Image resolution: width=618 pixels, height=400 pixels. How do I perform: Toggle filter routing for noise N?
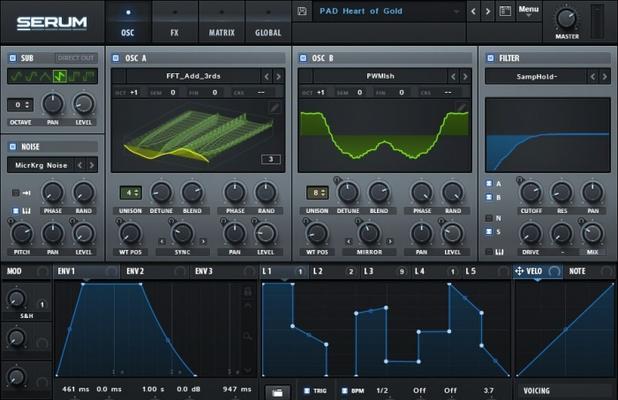point(489,218)
